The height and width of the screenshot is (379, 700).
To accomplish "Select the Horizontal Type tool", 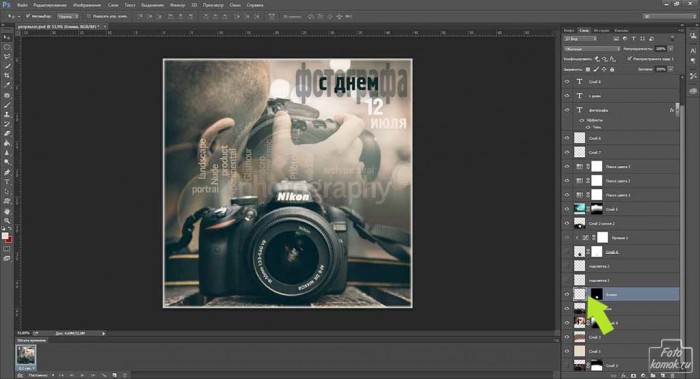I will click(6, 182).
